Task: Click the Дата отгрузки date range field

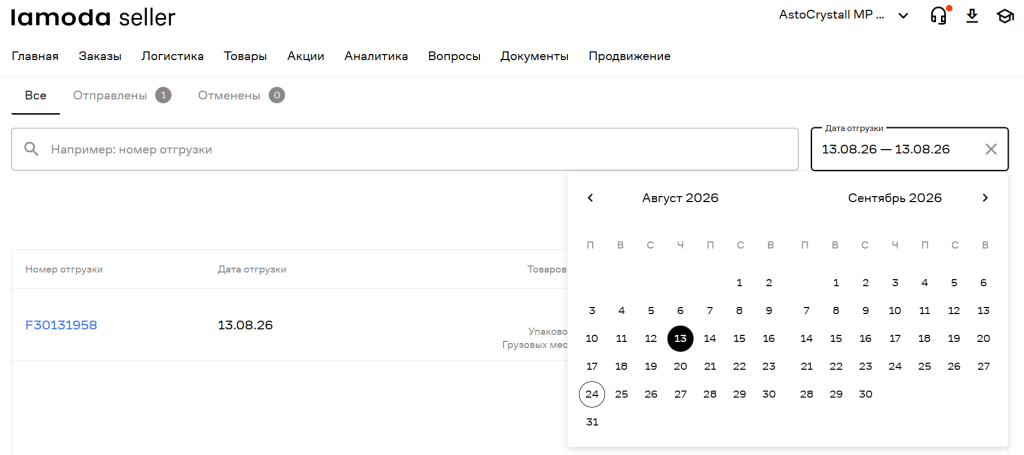Action: [910, 149]
